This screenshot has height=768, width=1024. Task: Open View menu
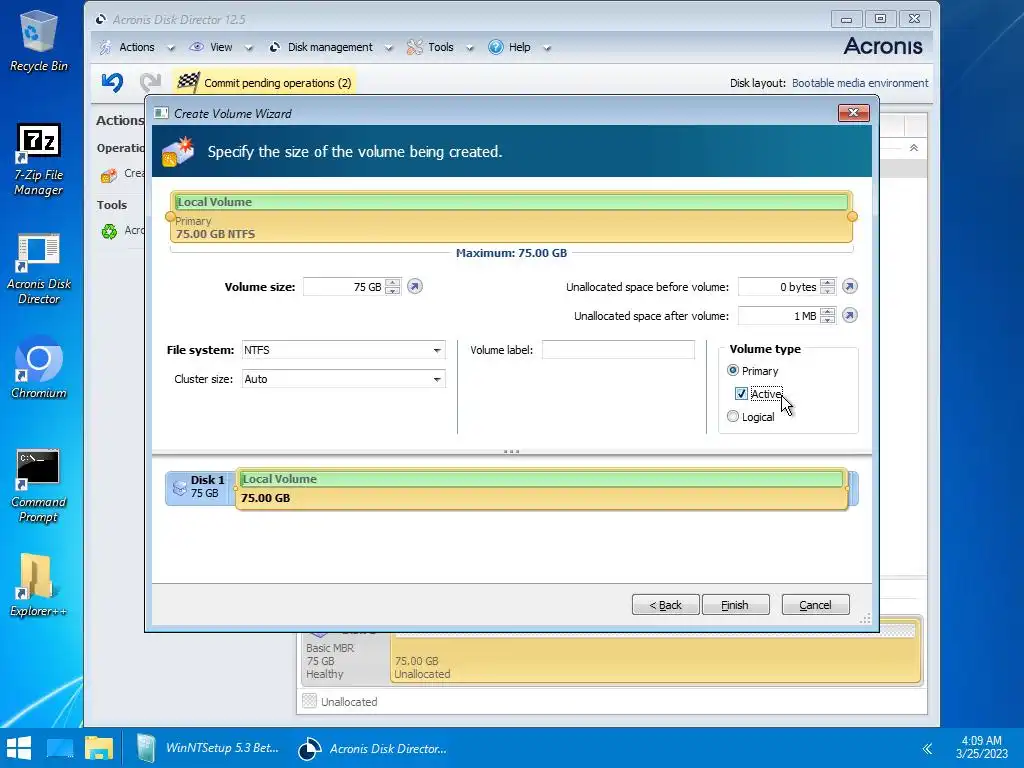tap(221, 47)
